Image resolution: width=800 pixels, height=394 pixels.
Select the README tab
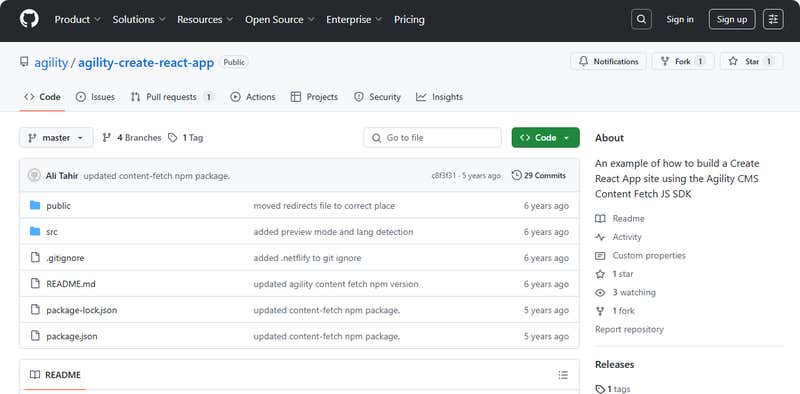pos(55,375)
